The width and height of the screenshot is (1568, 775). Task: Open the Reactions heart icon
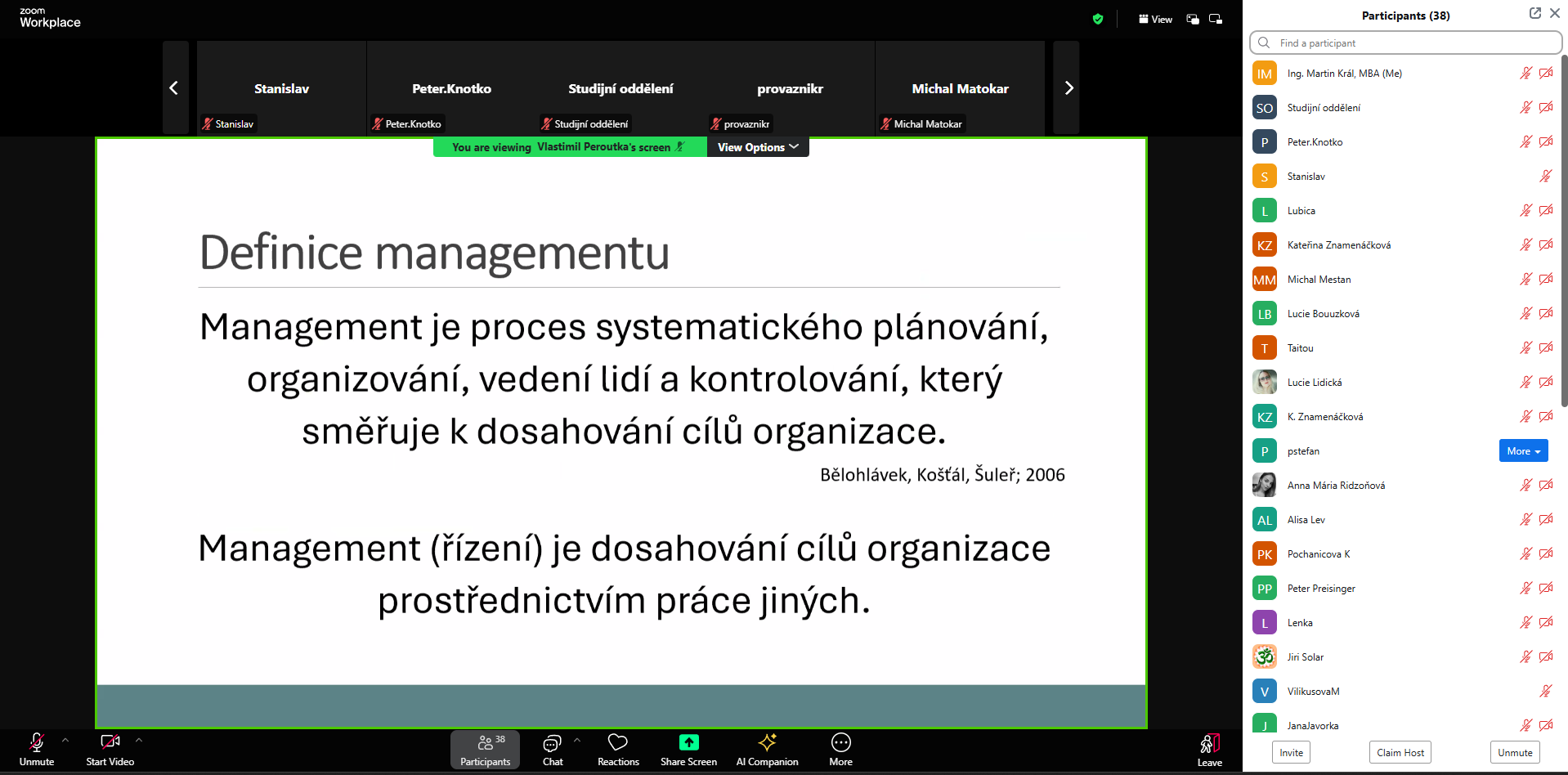(617, 742)
